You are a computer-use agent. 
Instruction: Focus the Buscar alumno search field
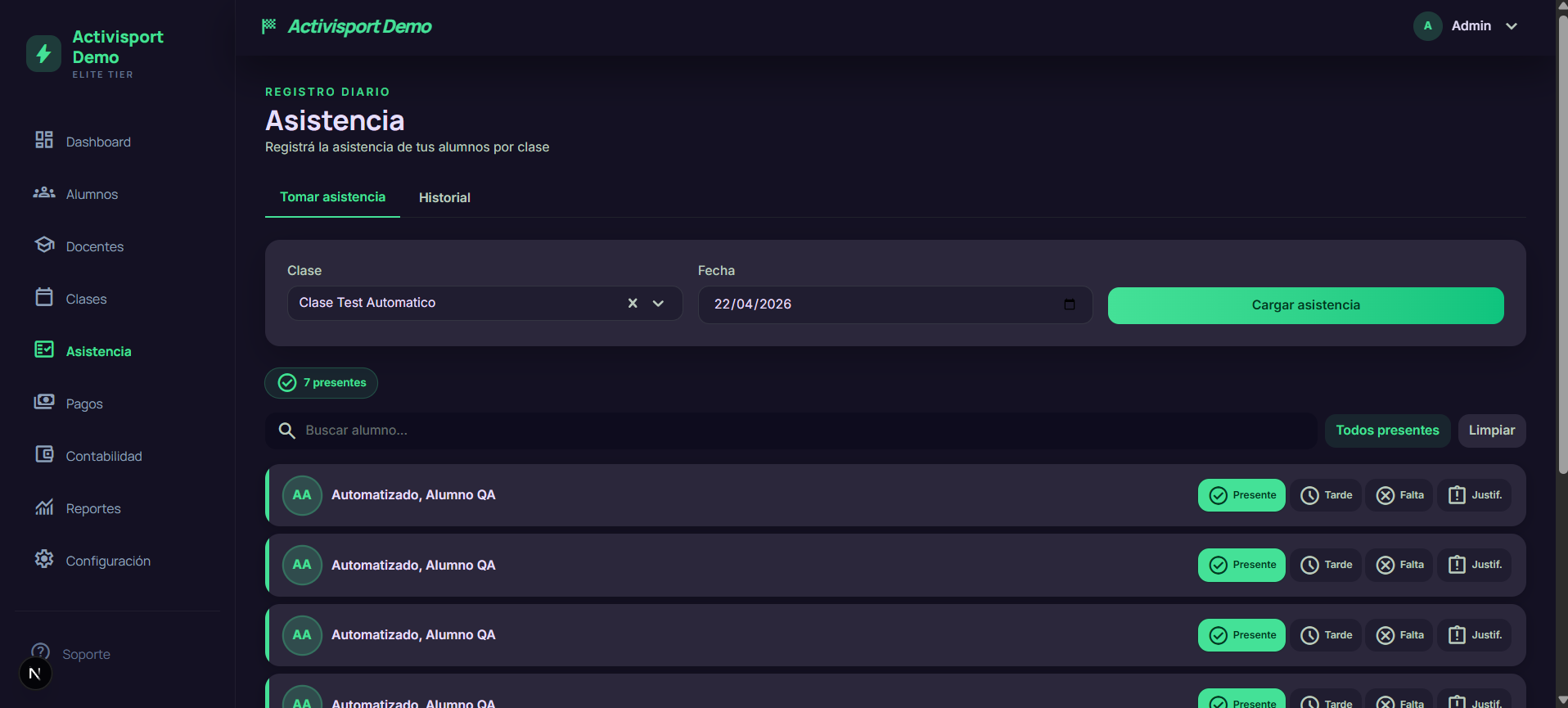coord(791,431)
